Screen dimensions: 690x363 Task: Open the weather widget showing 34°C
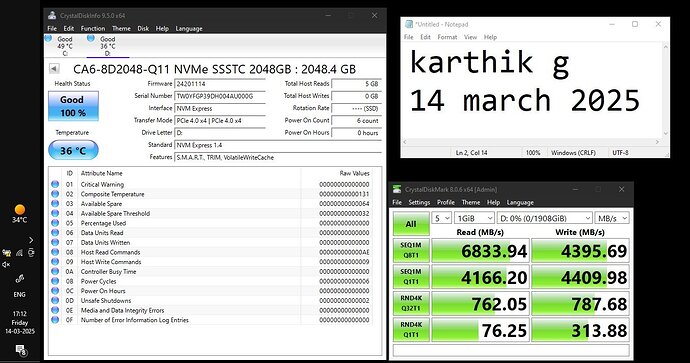(19, 214)
